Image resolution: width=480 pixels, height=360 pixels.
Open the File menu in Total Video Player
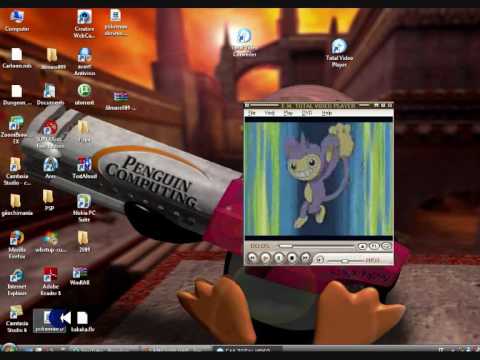point(252,113)
